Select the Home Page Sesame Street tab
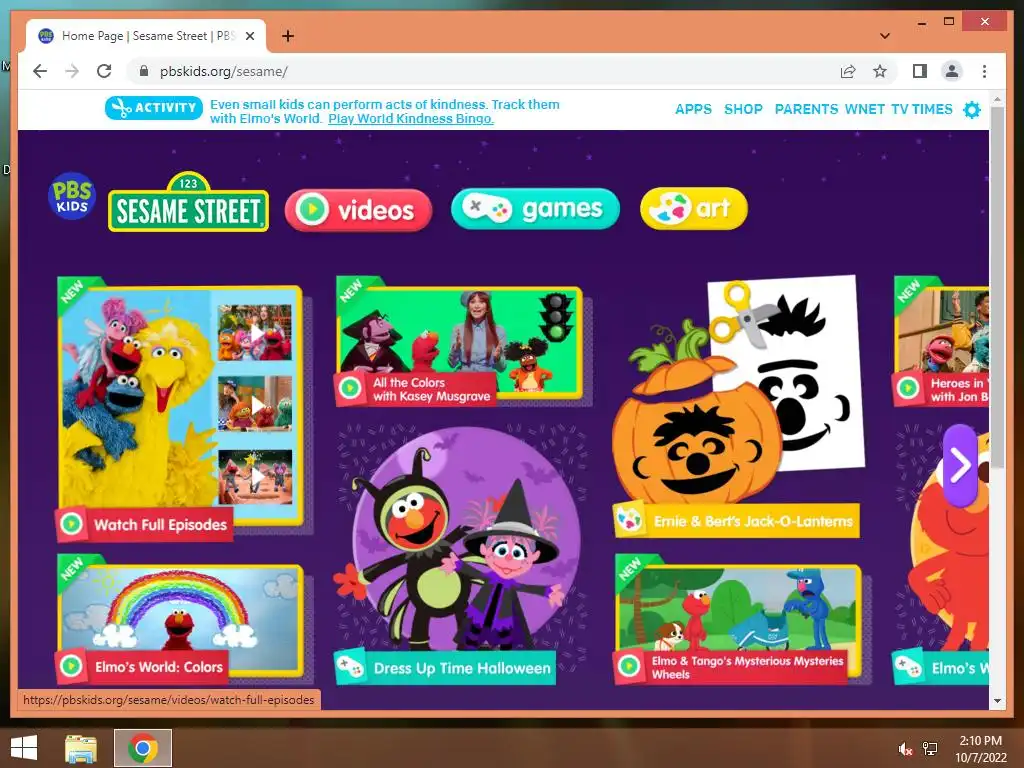This screenshot has height=768, width=1024. pyautogui.click(x=146, y=36)
